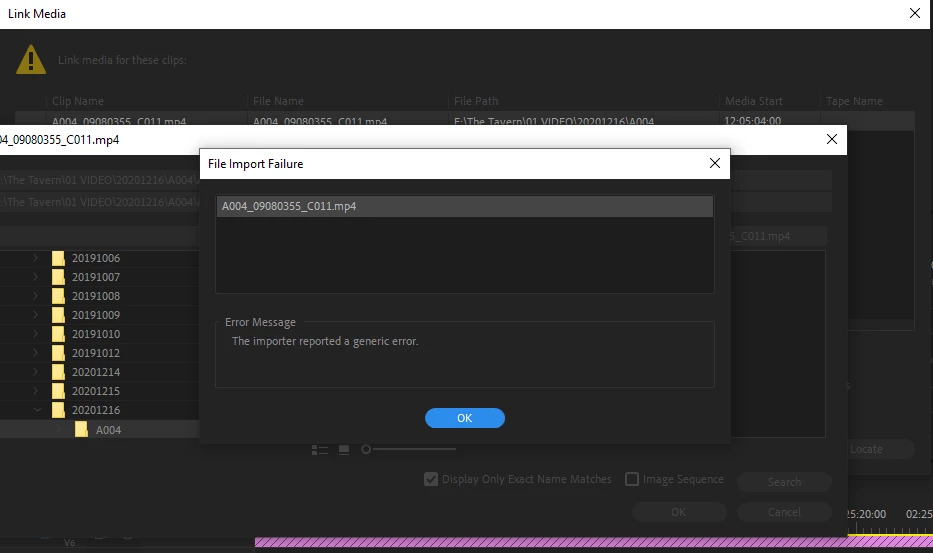Screen dimensions: 933x553
Task: Click the thumbnail zoom slider handle
Action: pos(366,449)
